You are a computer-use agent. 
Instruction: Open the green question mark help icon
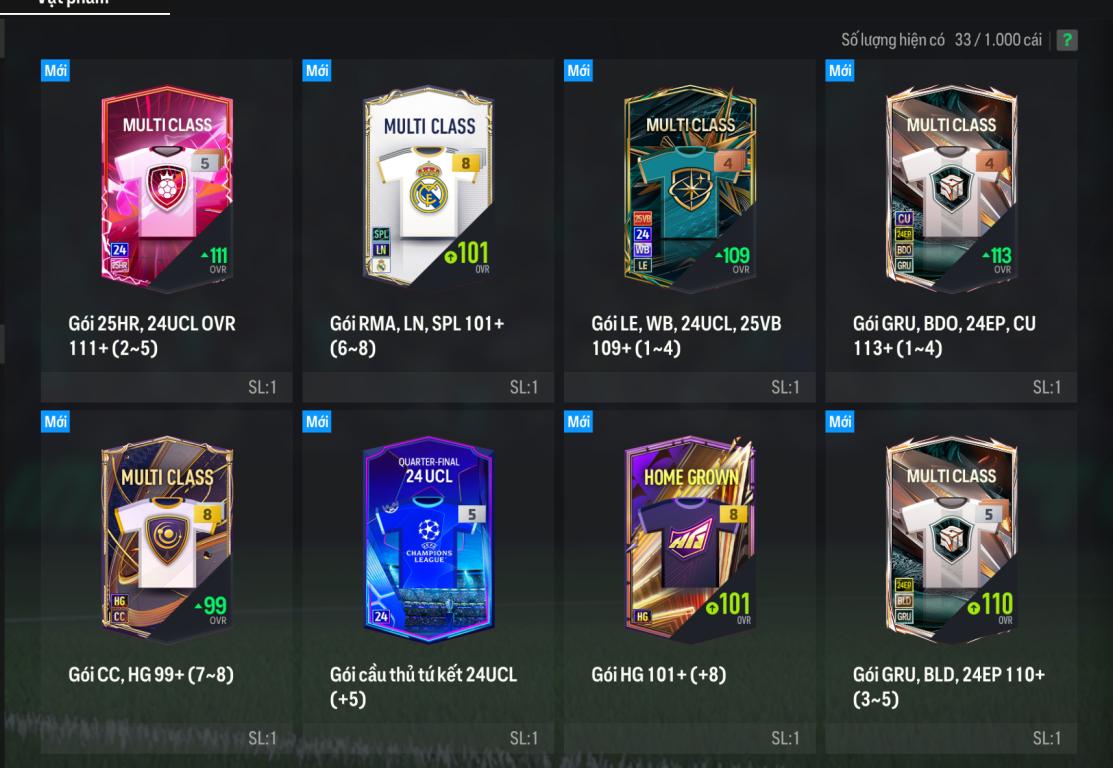click(1066, 40)
